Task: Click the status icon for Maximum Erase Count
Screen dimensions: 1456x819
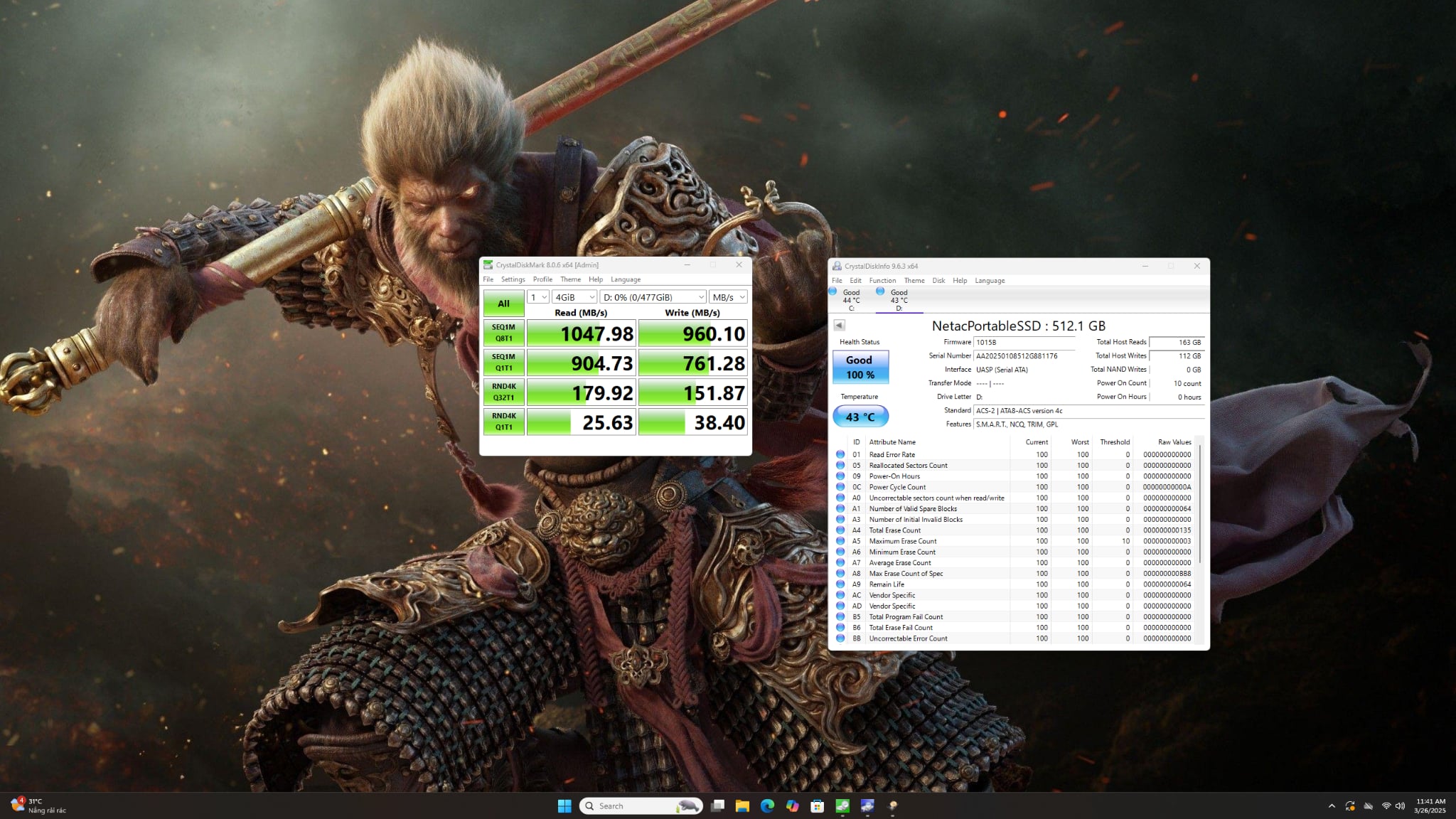Action: (x=840, y=541)
